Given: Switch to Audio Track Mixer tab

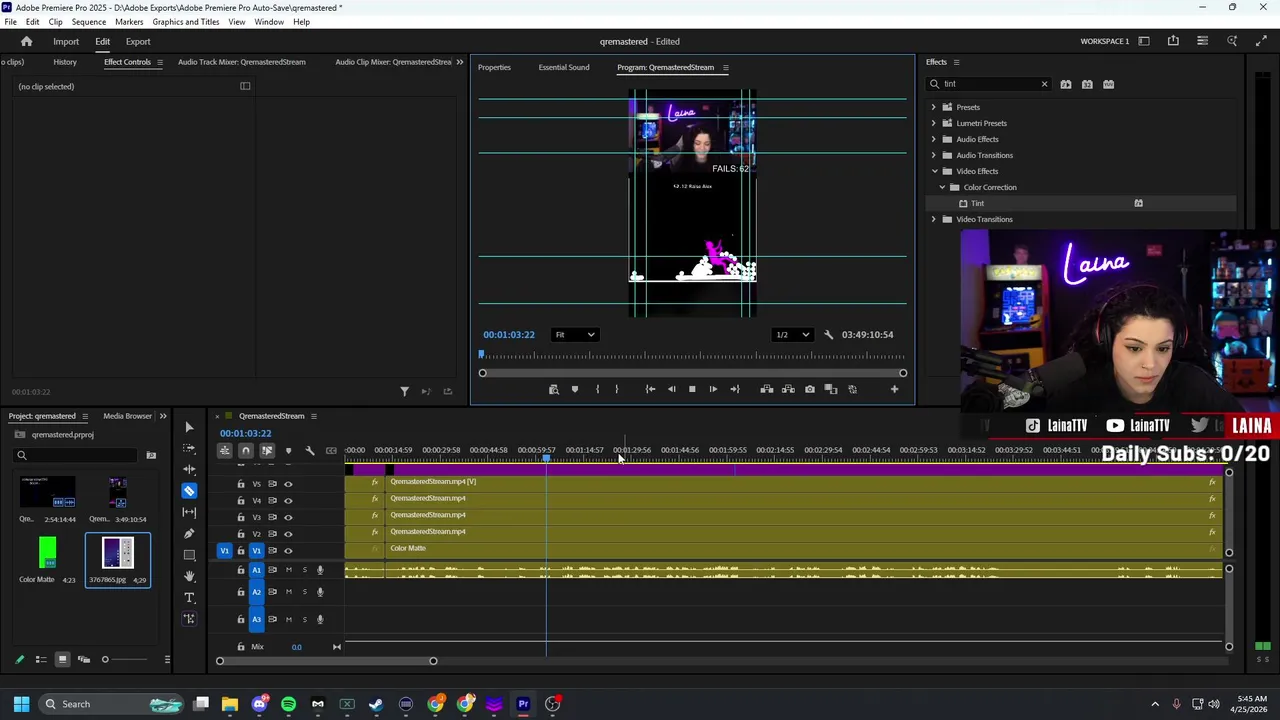Looking at the screenshot, I should (x=241, y=62).
